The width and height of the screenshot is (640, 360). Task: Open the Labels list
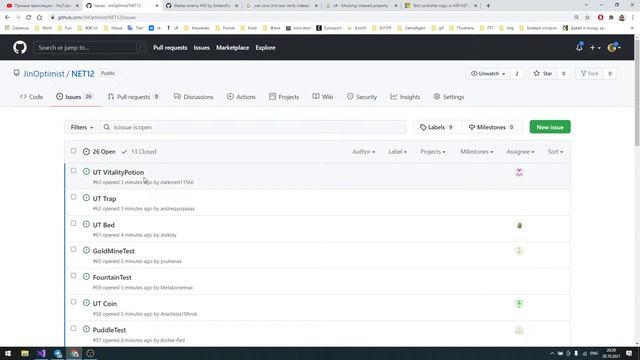[436, 127]
